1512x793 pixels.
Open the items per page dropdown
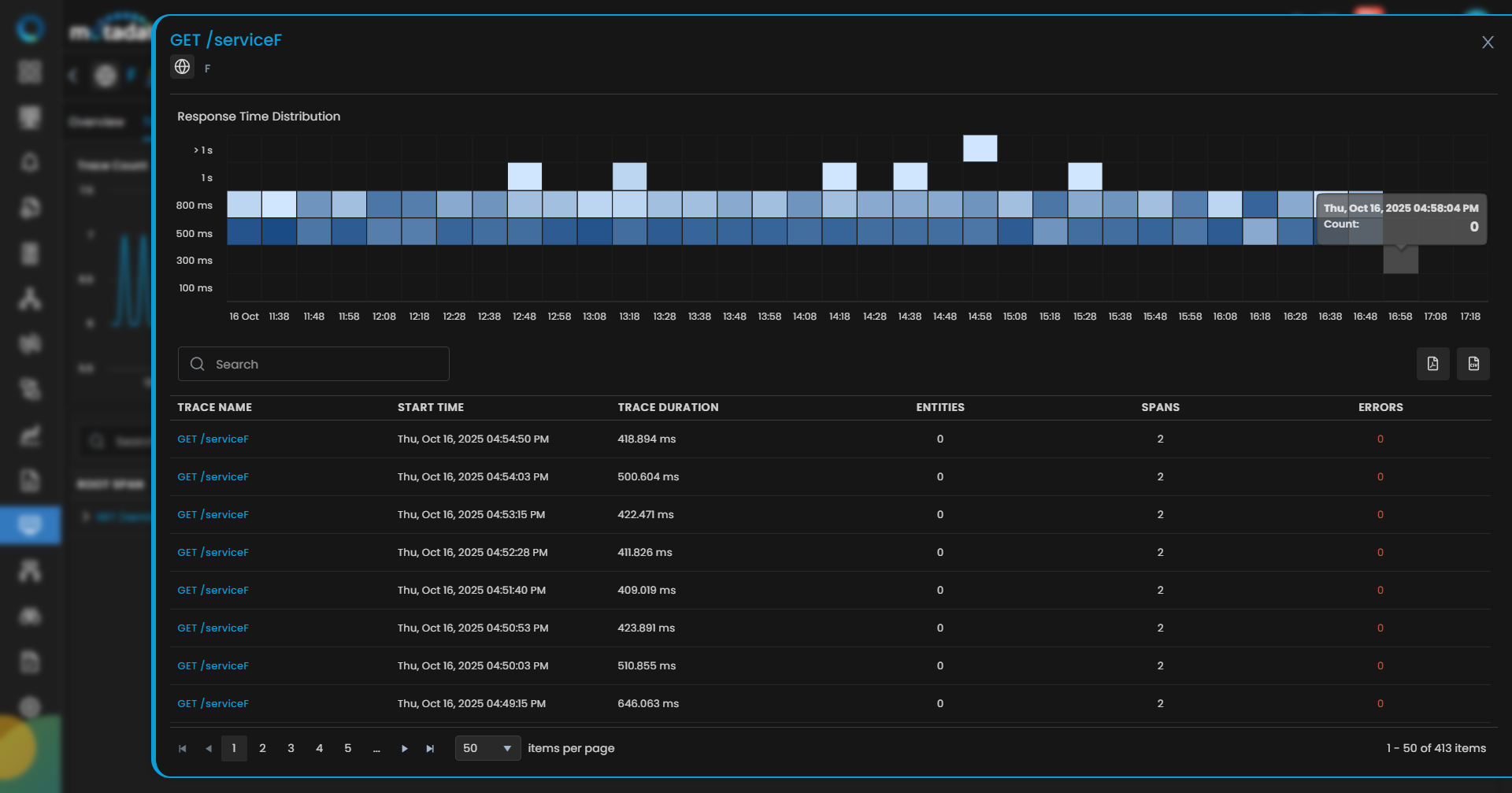487,748
